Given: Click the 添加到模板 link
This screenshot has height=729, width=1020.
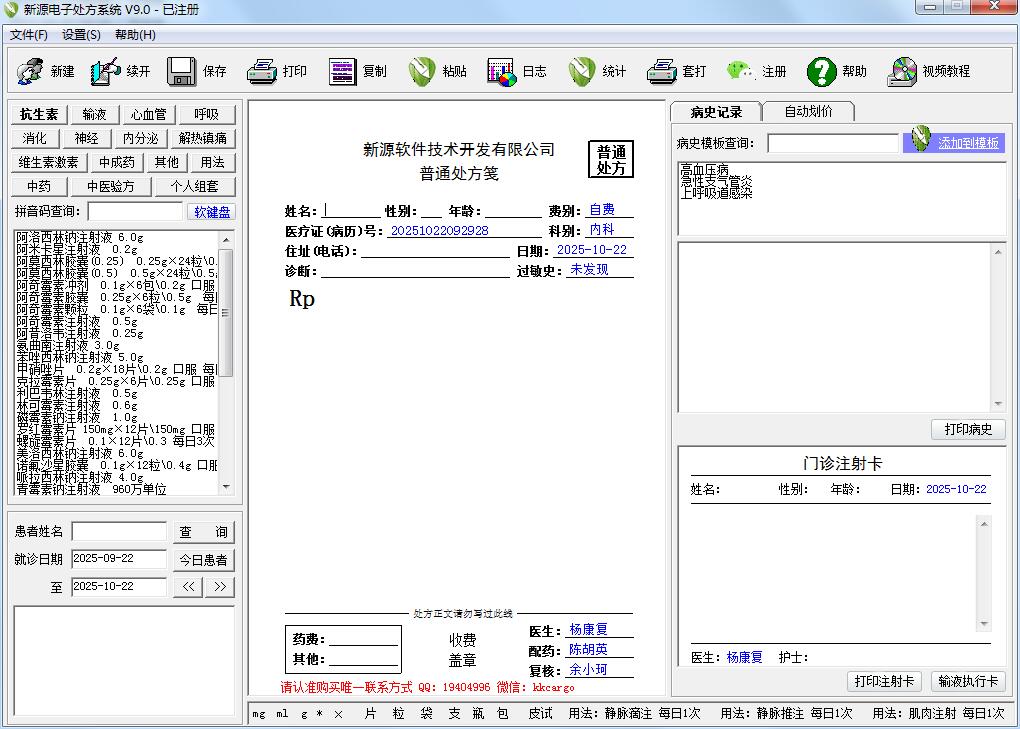Looking at the screenshot, I should click(967, 143).
